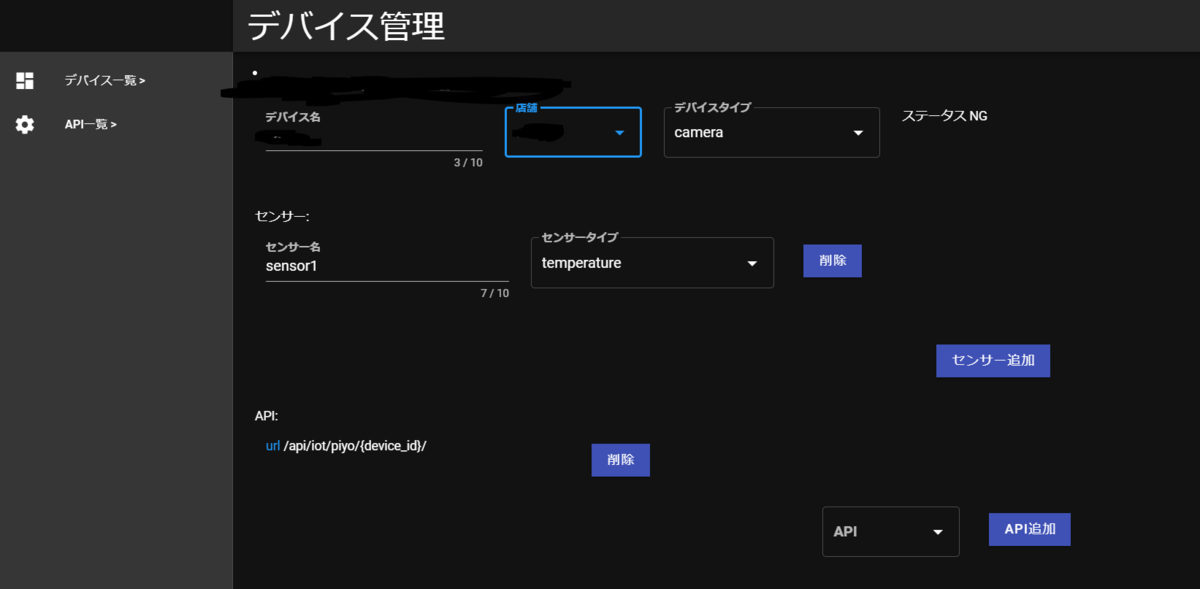
Task: Click the url /api/iot/piyo/{device_id}/ text
Action: [x=346, y=446]
